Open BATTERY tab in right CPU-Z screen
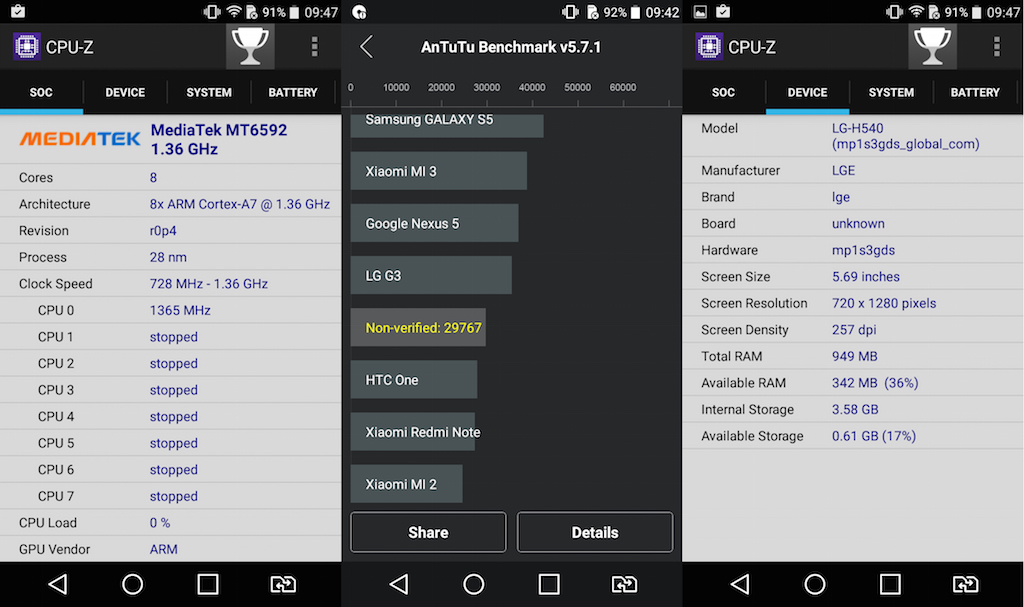1024x607 pixels. click(x=975, y=92)
